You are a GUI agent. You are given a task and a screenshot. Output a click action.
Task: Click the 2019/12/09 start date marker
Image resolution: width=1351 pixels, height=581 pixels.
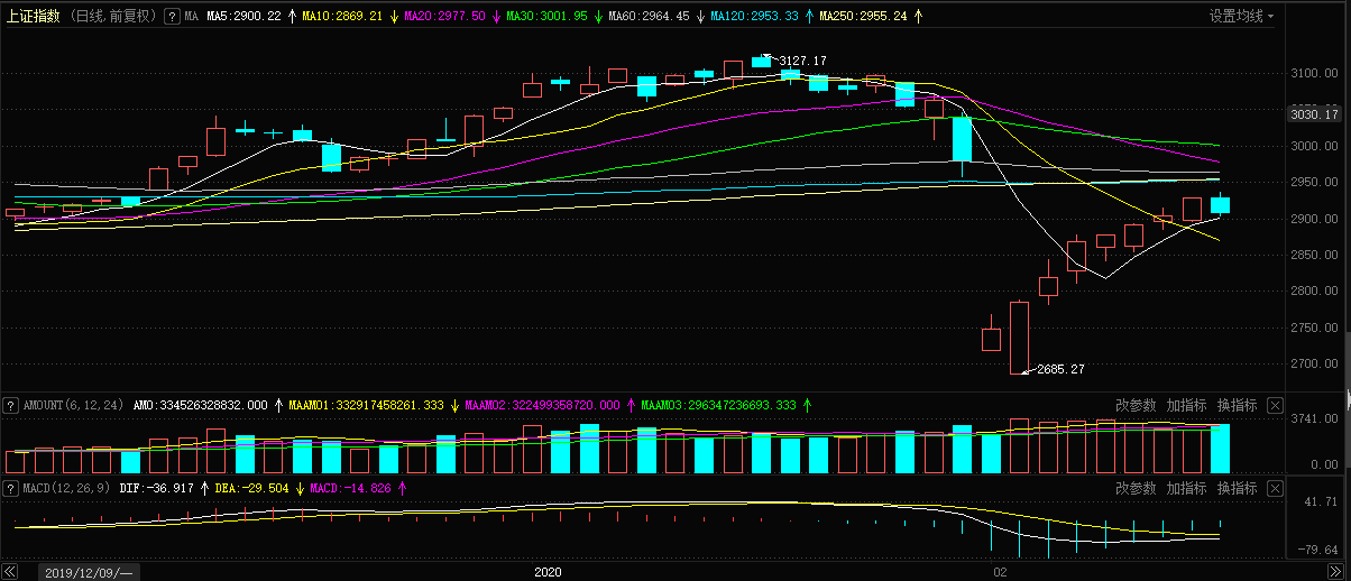click(x=89, y=572)
